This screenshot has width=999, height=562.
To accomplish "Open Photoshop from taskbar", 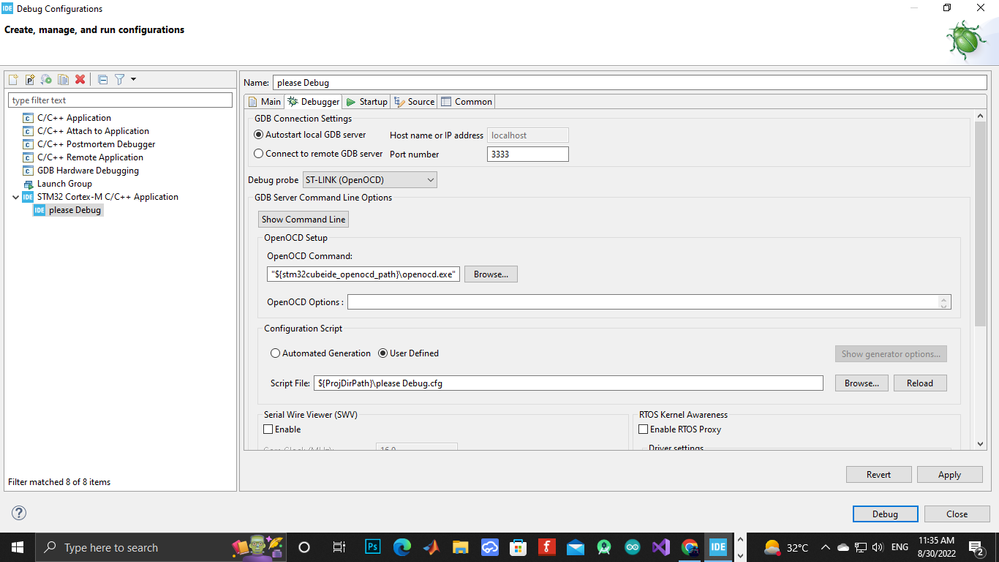I will tap(373, 547).
